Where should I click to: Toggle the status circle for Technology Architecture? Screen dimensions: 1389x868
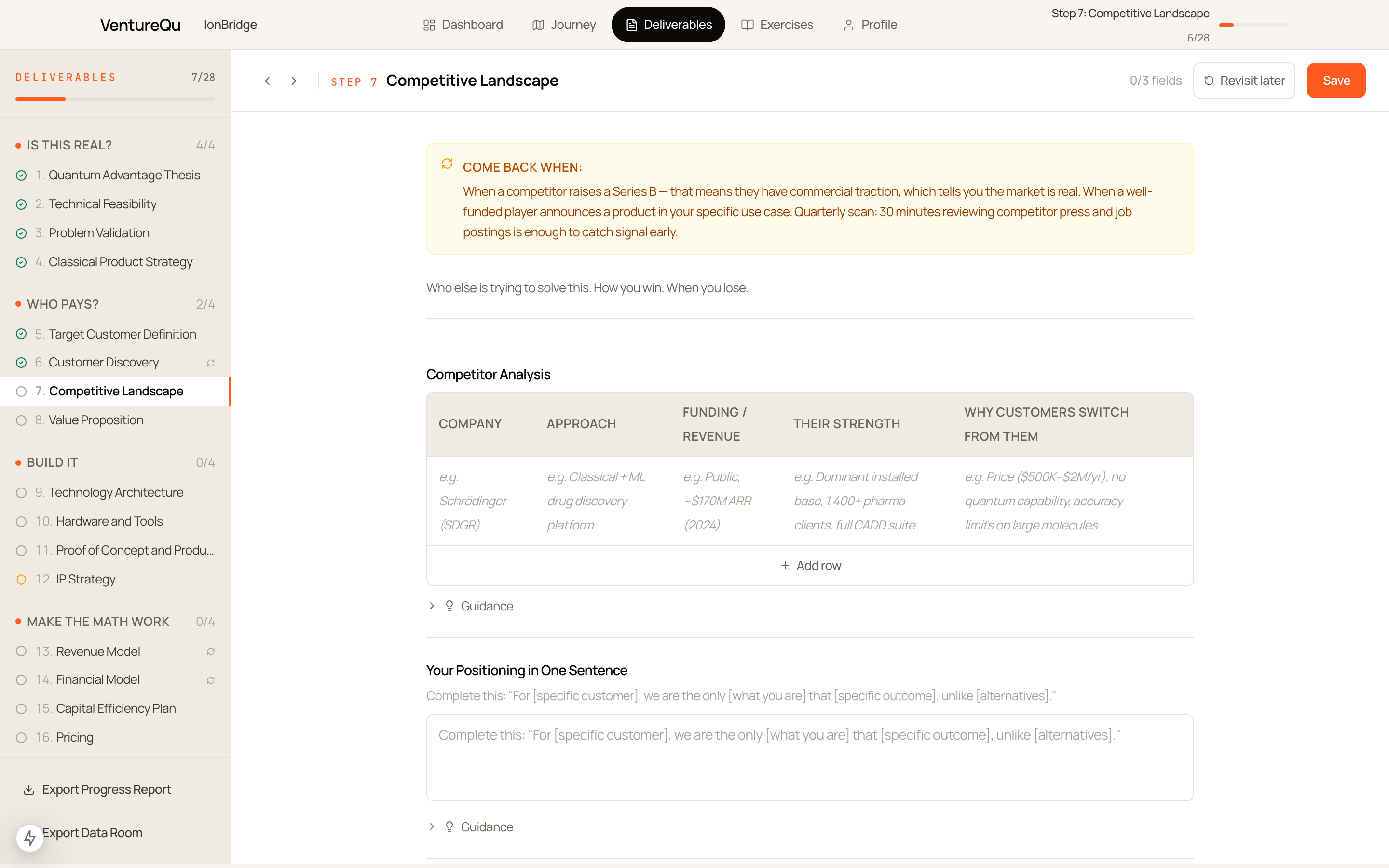pyautogui.click(x=21, y=492)
